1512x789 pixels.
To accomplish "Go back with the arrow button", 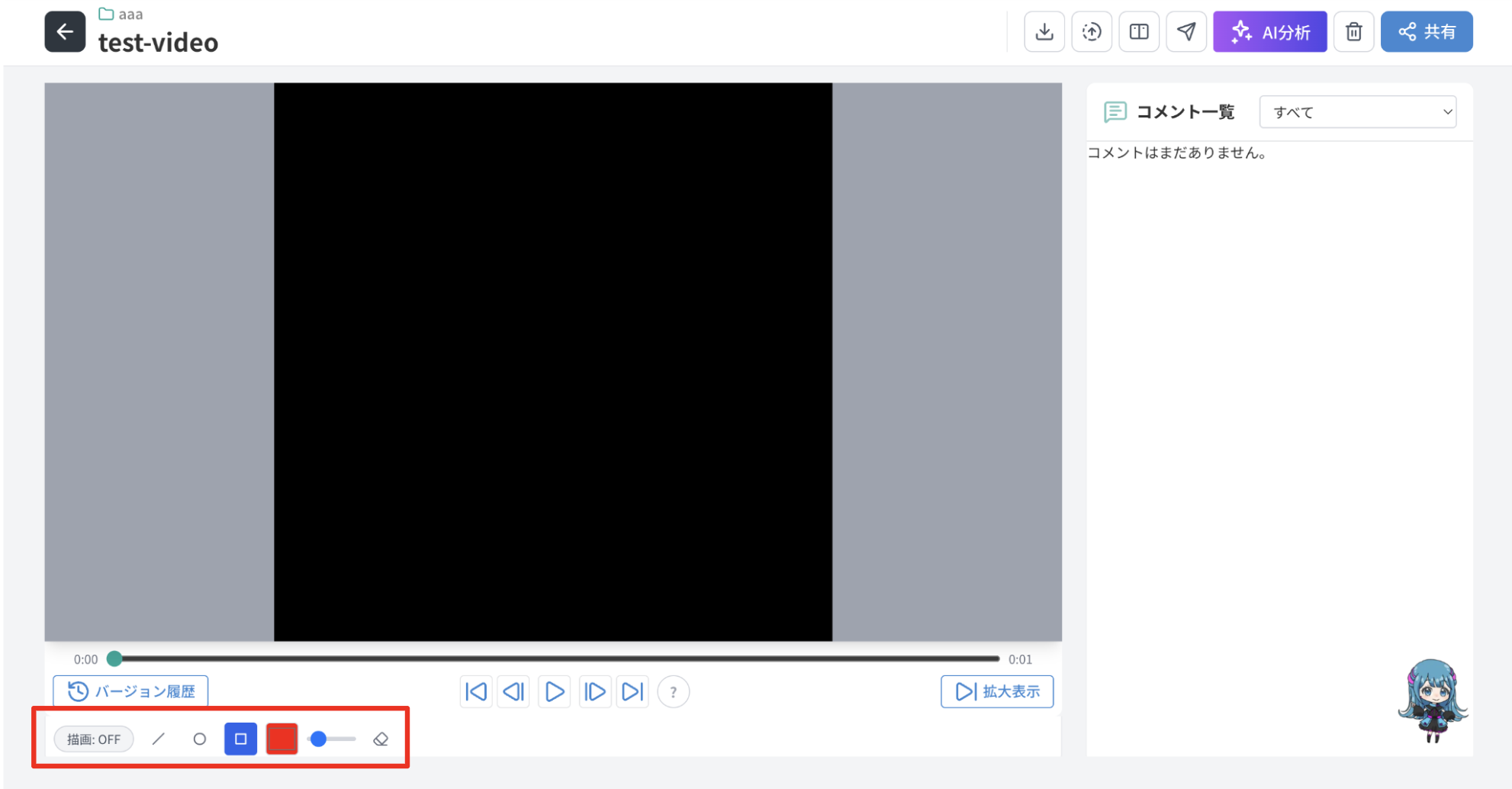I will point(65,31).
